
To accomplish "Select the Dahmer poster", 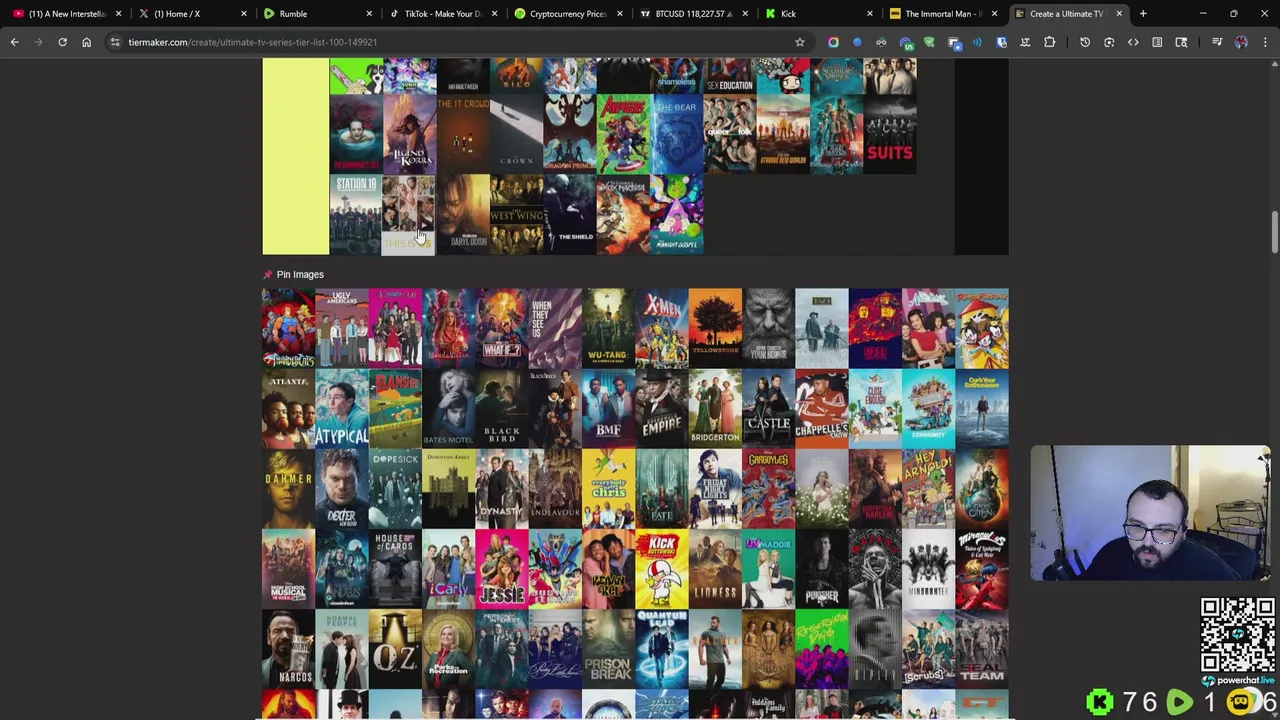I will pos(288,488).
